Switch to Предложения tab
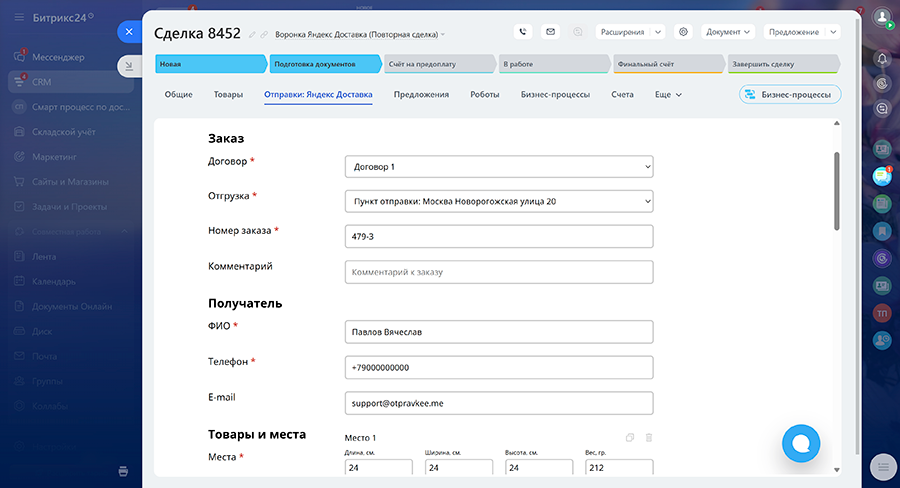The image size is (900, 488). point(421,95)
